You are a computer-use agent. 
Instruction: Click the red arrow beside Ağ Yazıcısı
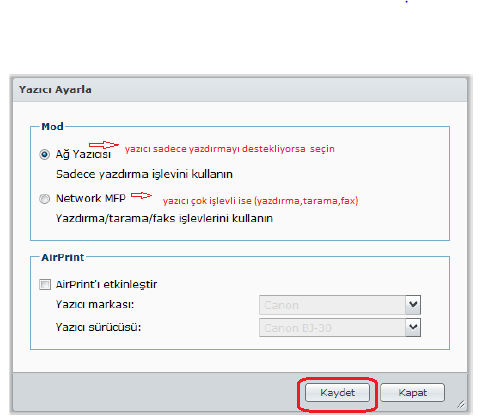(104, 145)
